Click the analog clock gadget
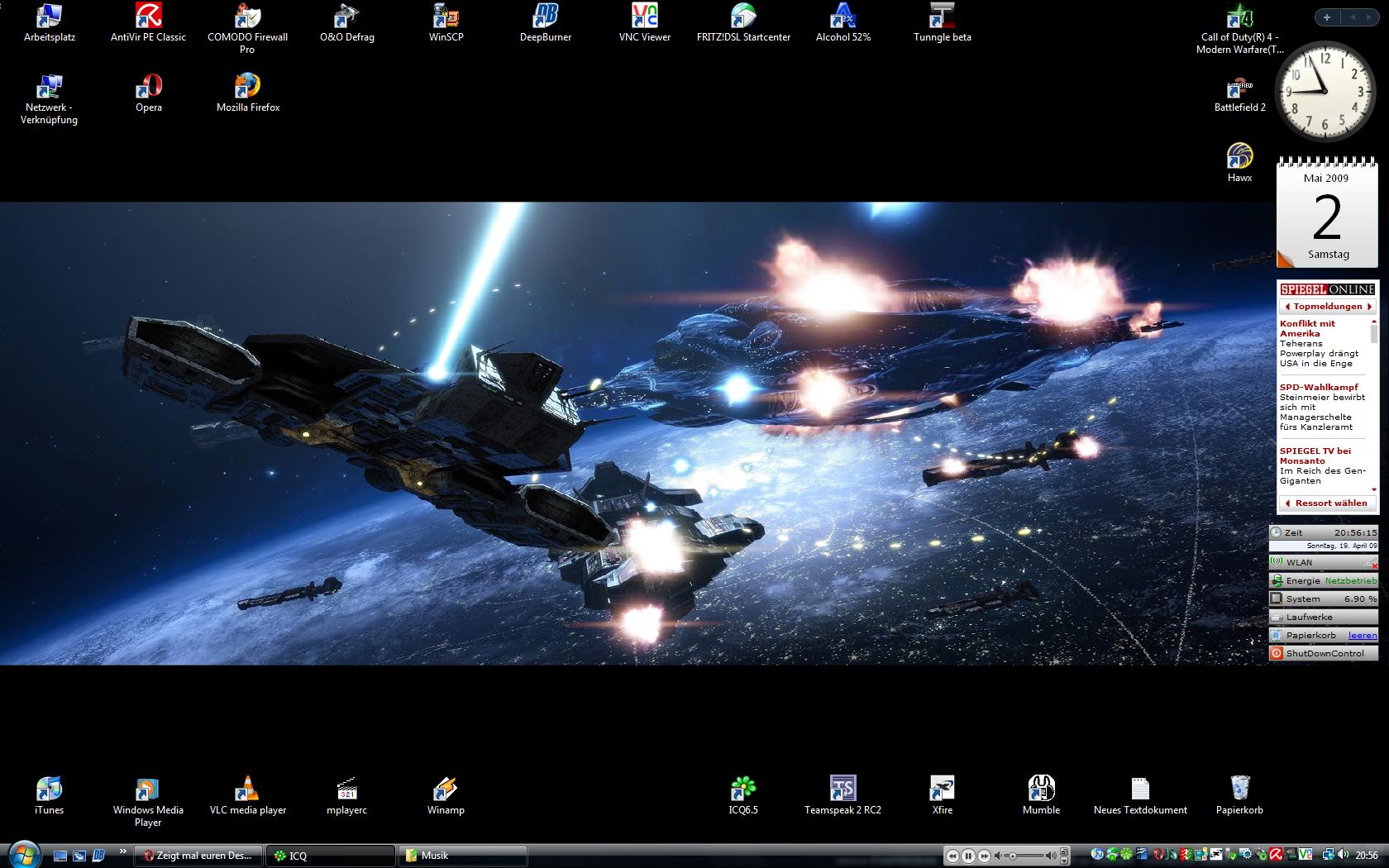The image size is (1389, 868). 1325,90
